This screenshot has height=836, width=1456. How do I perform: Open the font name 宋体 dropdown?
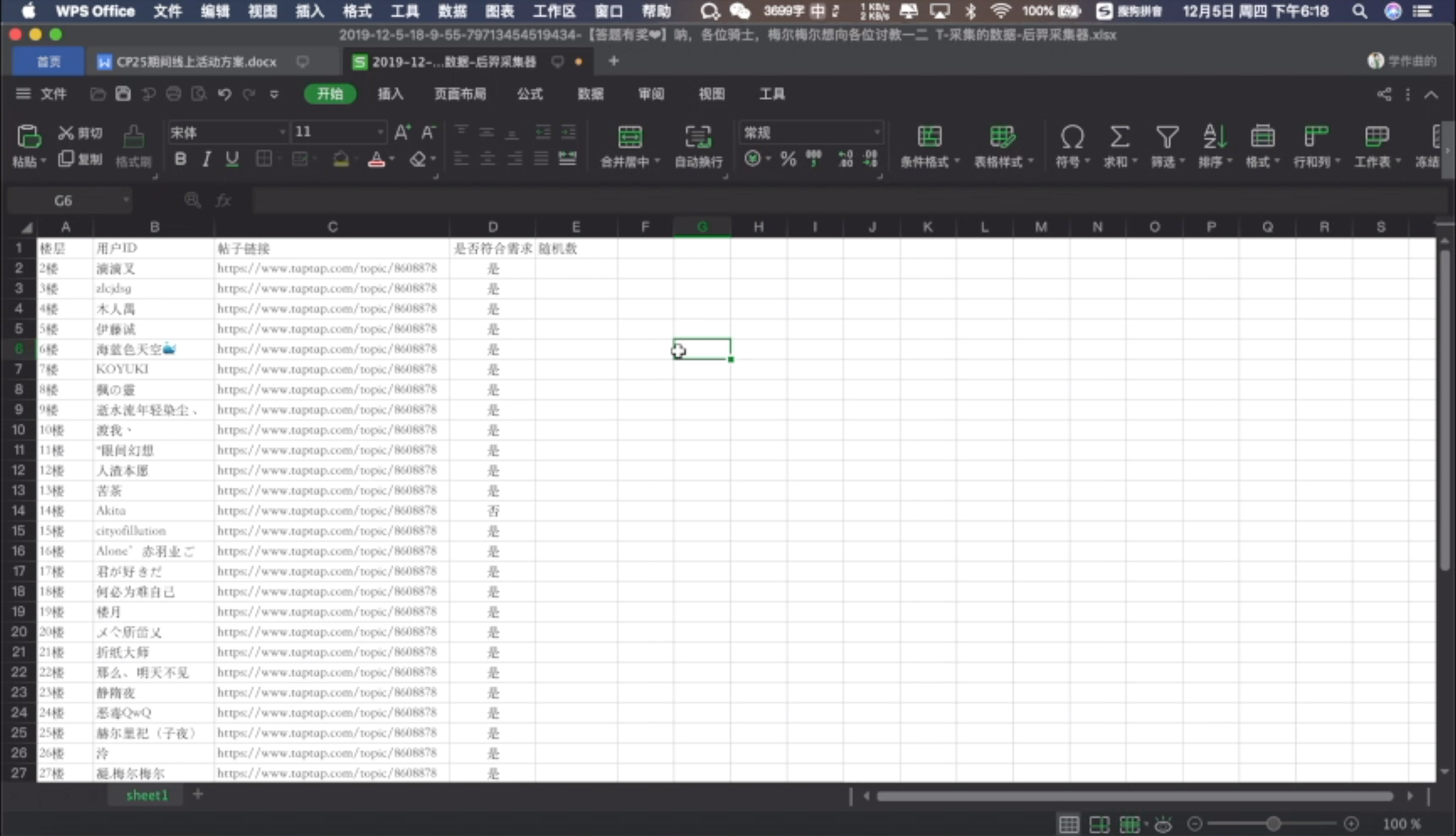[282, 132]
